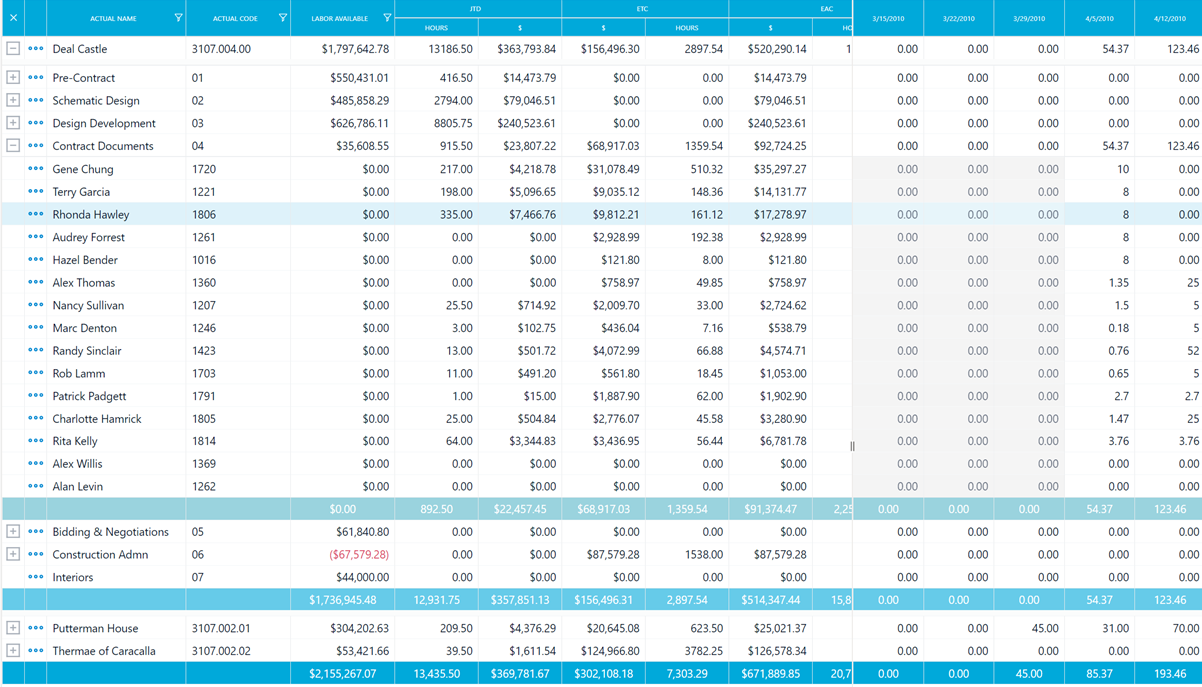
Task: Select the 4/5/2010 column header
Action: point(1099,18)
